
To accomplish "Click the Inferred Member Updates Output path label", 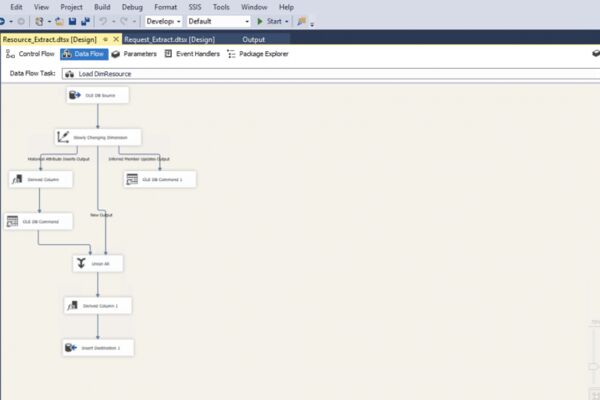I will click(x=139, y=159).
